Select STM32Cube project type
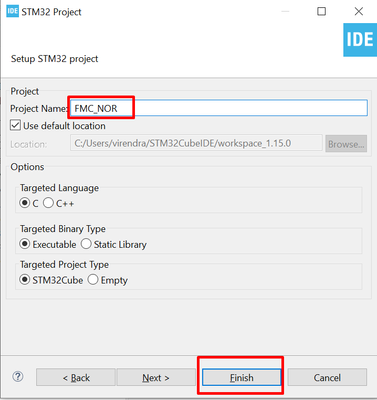 tap(25, 279)
